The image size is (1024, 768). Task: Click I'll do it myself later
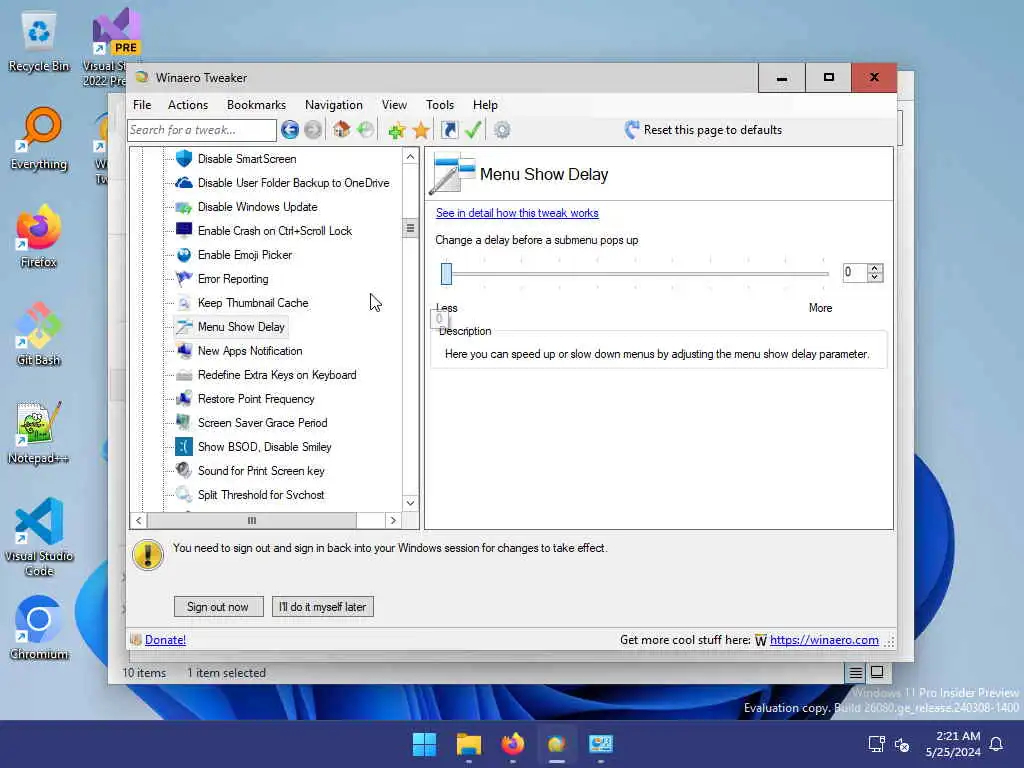[323, 607]
